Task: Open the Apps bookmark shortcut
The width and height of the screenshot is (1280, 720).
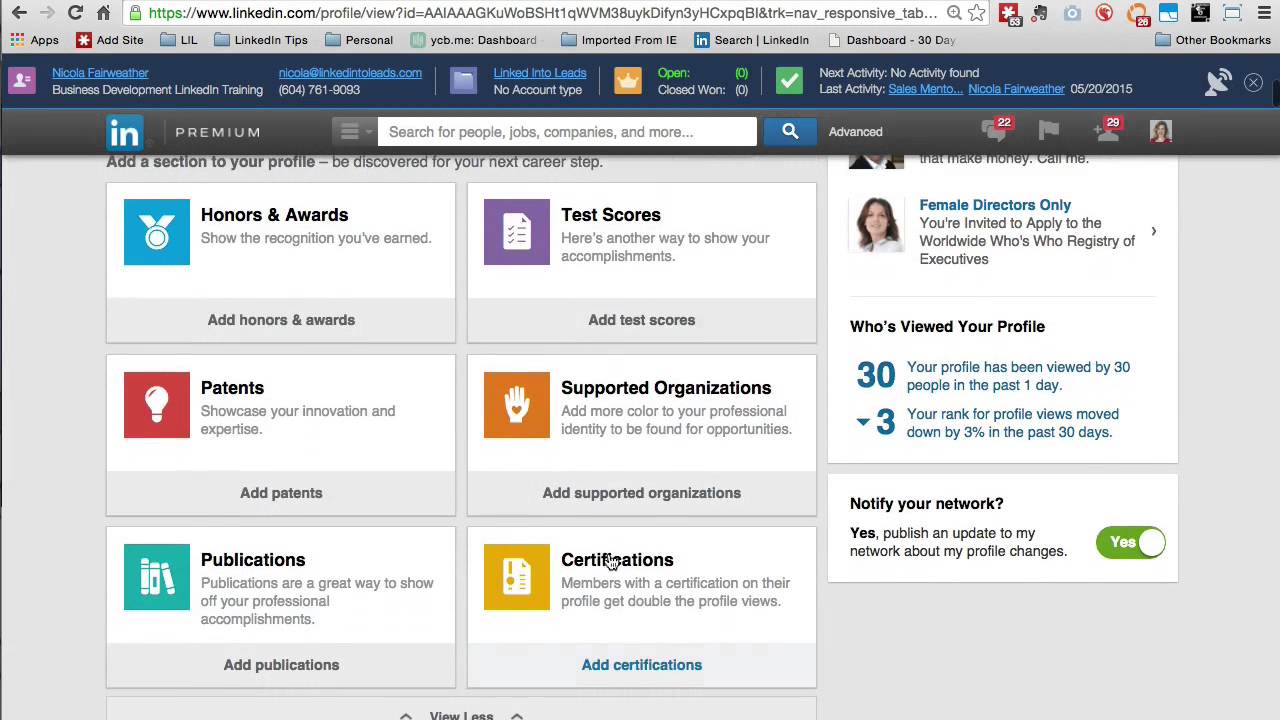Action: point(34,40)
